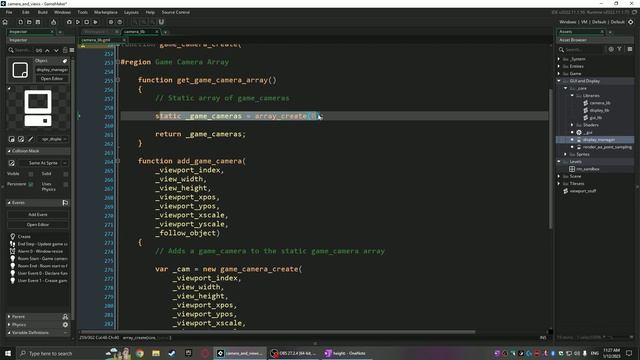Viewport: 640px width, 360px height.
Task: Click the object tag icon in Inspector
Action: 64,61
